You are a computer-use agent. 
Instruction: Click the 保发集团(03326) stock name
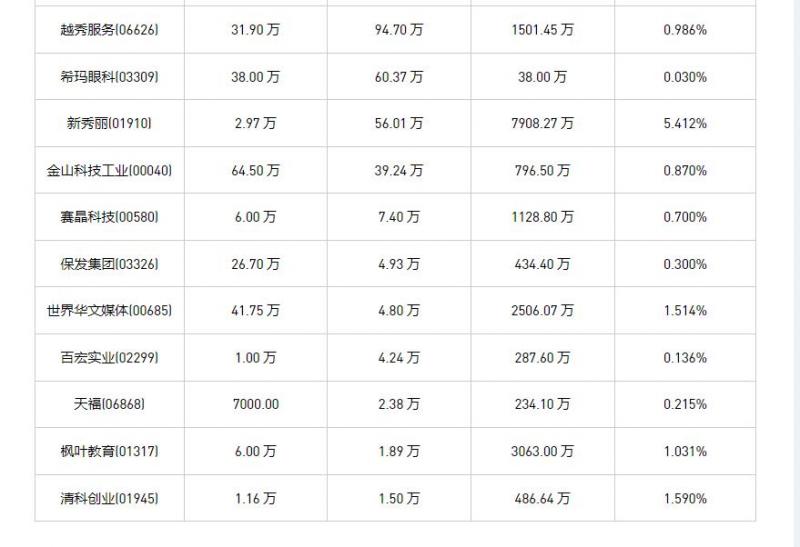(109, 264)
